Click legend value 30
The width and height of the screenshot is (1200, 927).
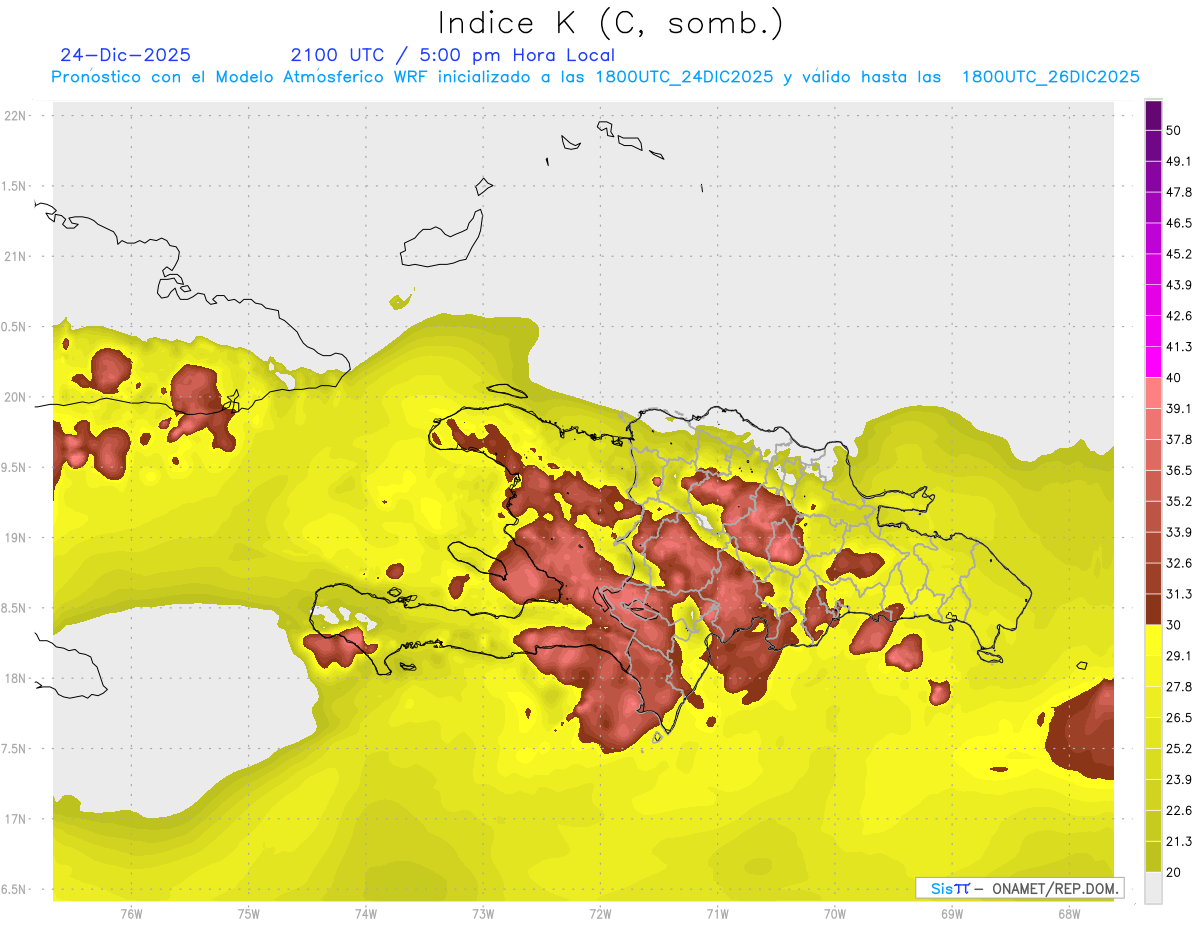(x=1174, y=625)
